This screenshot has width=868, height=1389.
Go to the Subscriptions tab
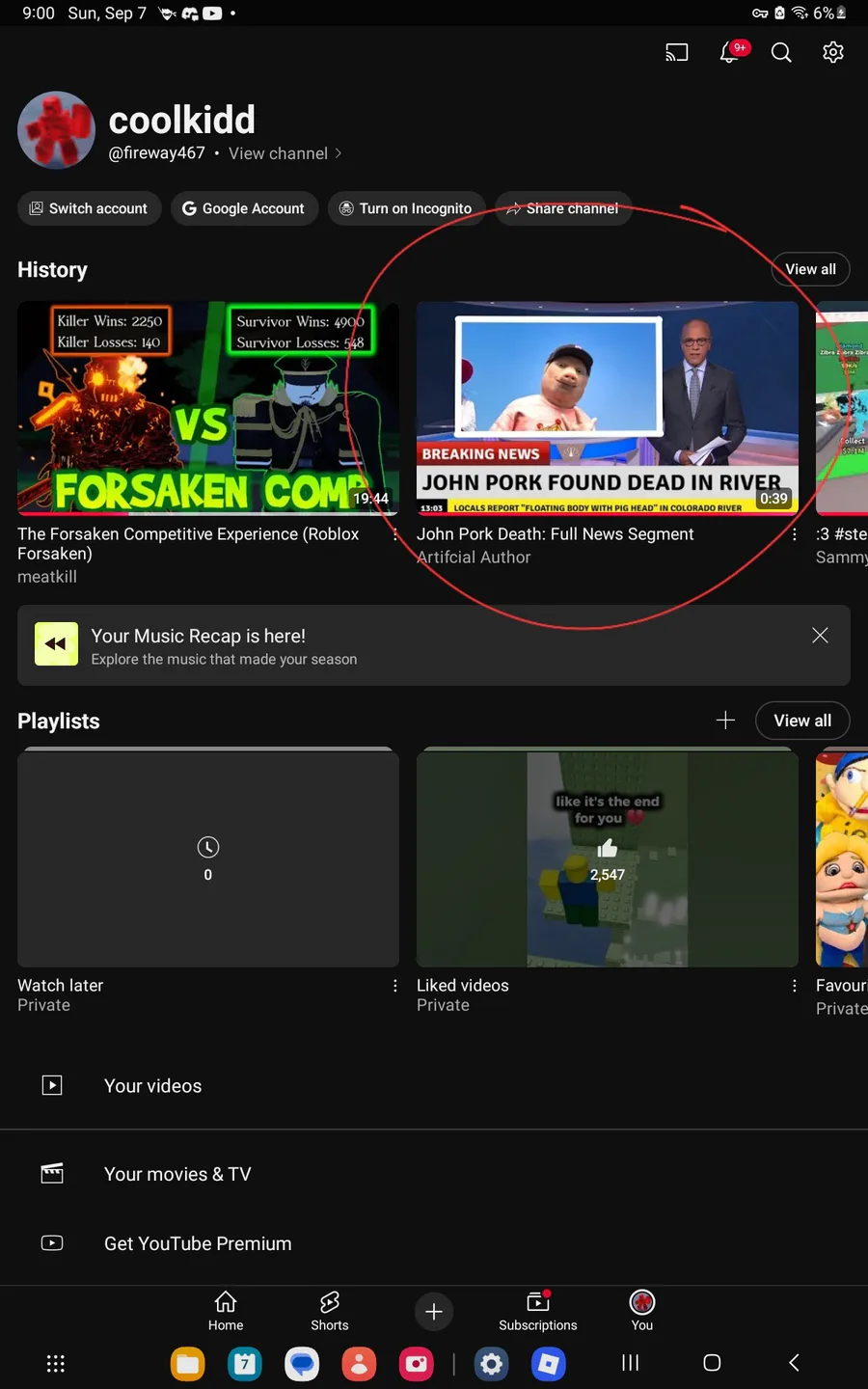[538, 1311]
